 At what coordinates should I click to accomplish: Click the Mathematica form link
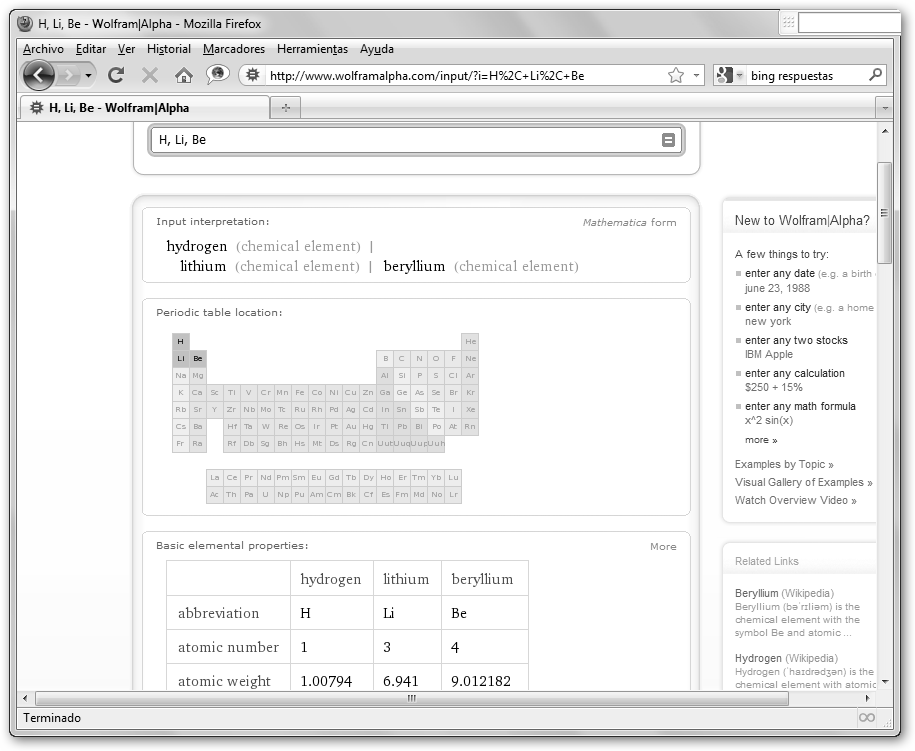pyautogui.click(x=629, y=223)
